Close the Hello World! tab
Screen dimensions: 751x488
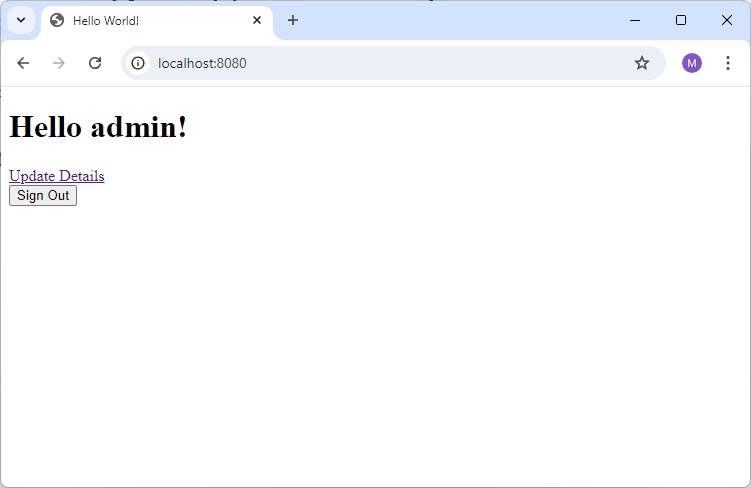257,20
